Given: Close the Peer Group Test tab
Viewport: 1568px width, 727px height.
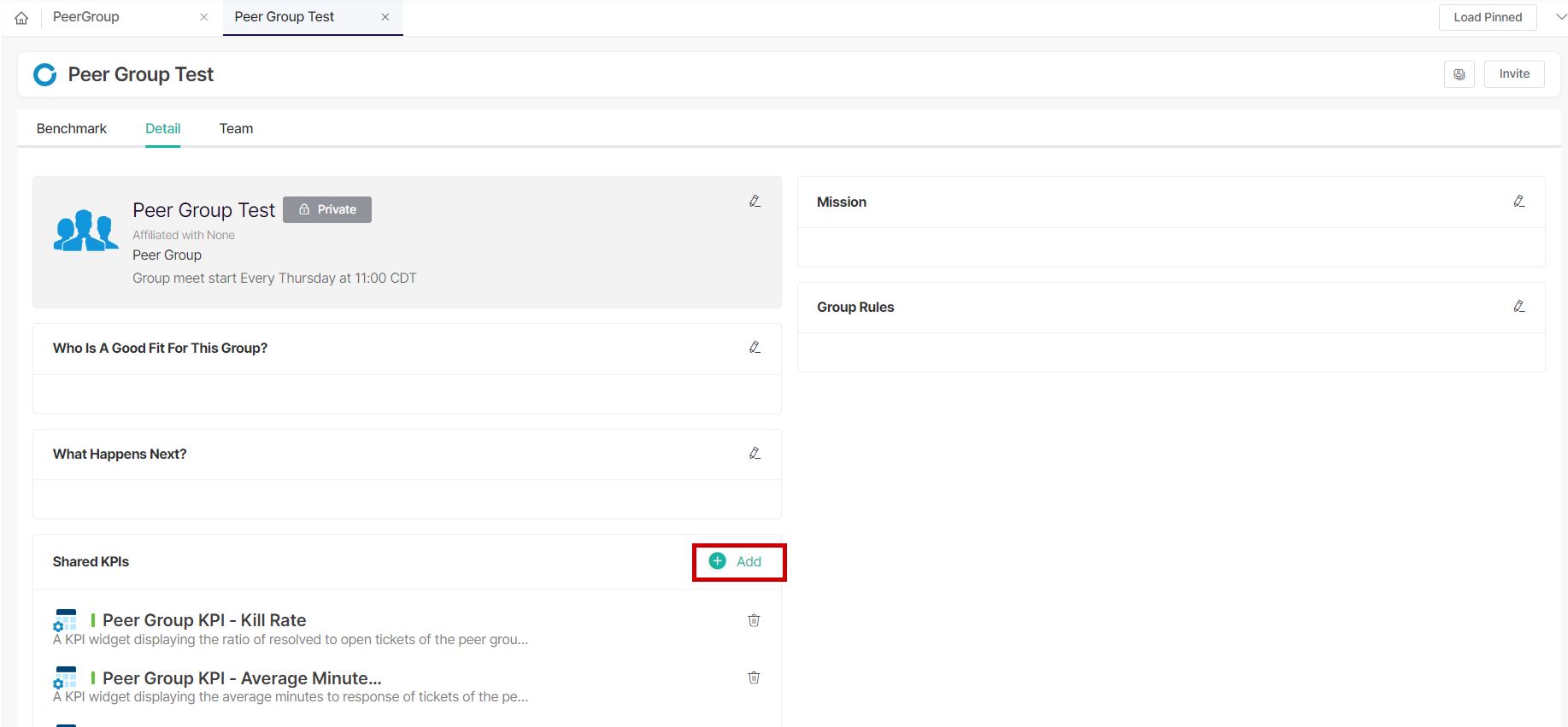Looking at the screenshot, I should tap(385, 17).
